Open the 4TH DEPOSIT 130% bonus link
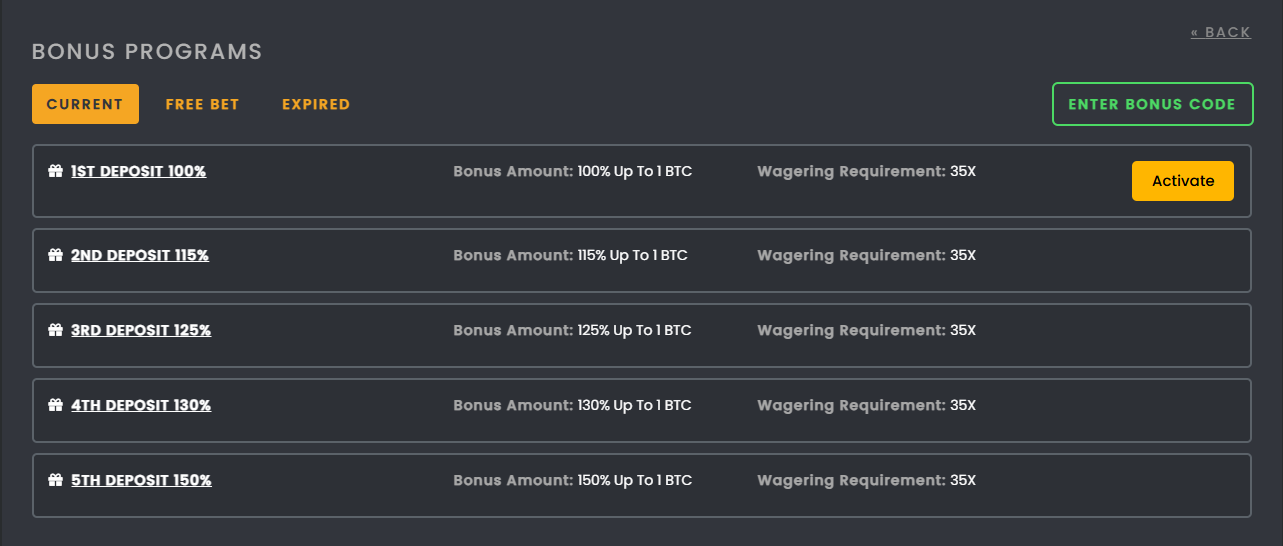This screenshot has width=1283, height=546. tap(141, 405)
